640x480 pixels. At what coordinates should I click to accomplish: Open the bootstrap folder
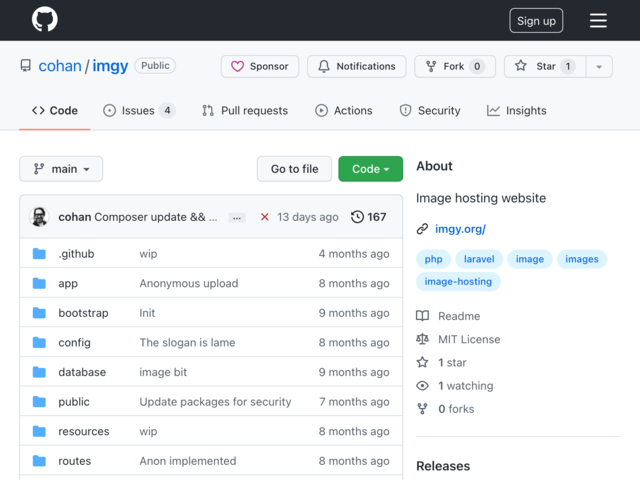[x=83, y=313]
